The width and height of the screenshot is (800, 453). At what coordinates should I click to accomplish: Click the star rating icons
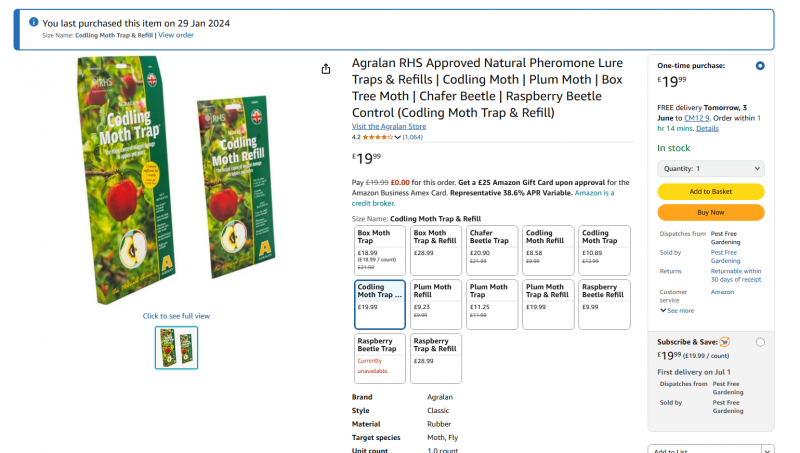tap(377, 137)
